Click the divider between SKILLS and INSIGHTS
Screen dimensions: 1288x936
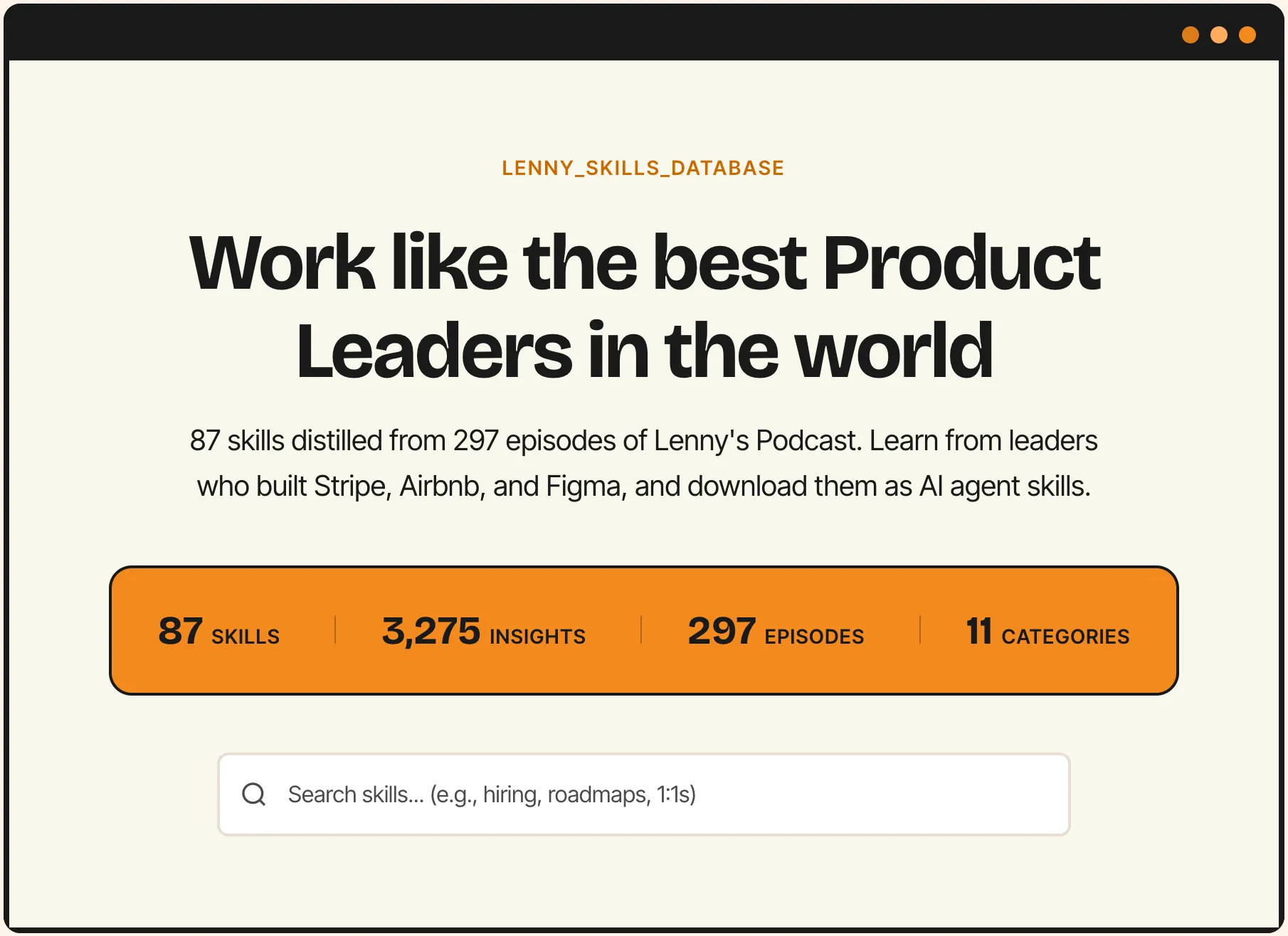334,632
